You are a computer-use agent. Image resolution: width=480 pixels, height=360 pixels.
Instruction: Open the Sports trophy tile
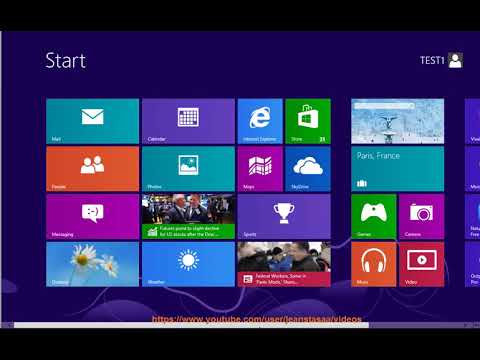tap(284, 216)
